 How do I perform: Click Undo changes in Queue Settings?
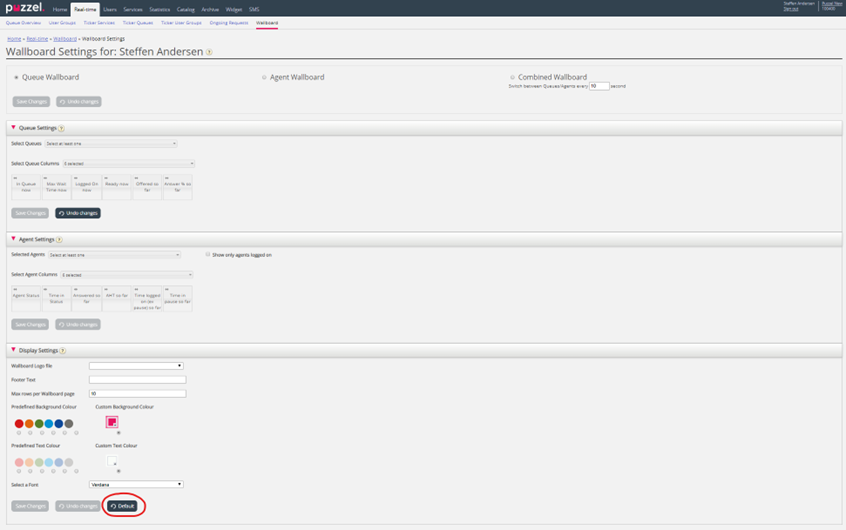tap(78, 213)
